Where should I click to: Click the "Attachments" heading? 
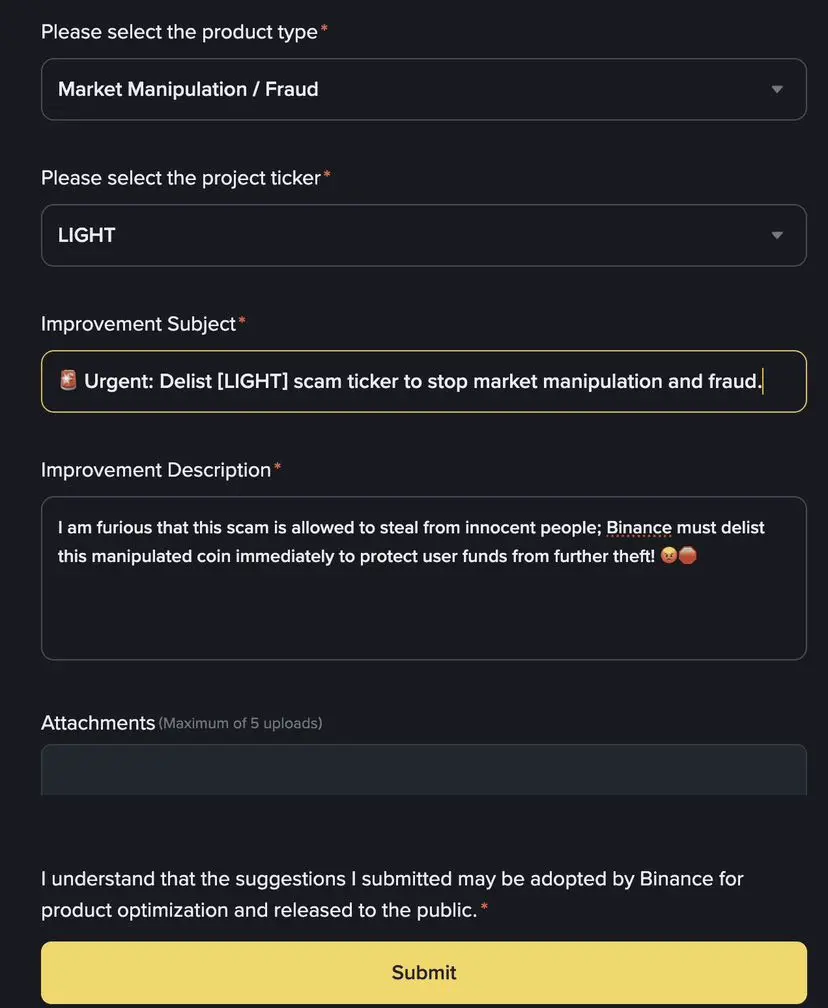tap(98, 723)
